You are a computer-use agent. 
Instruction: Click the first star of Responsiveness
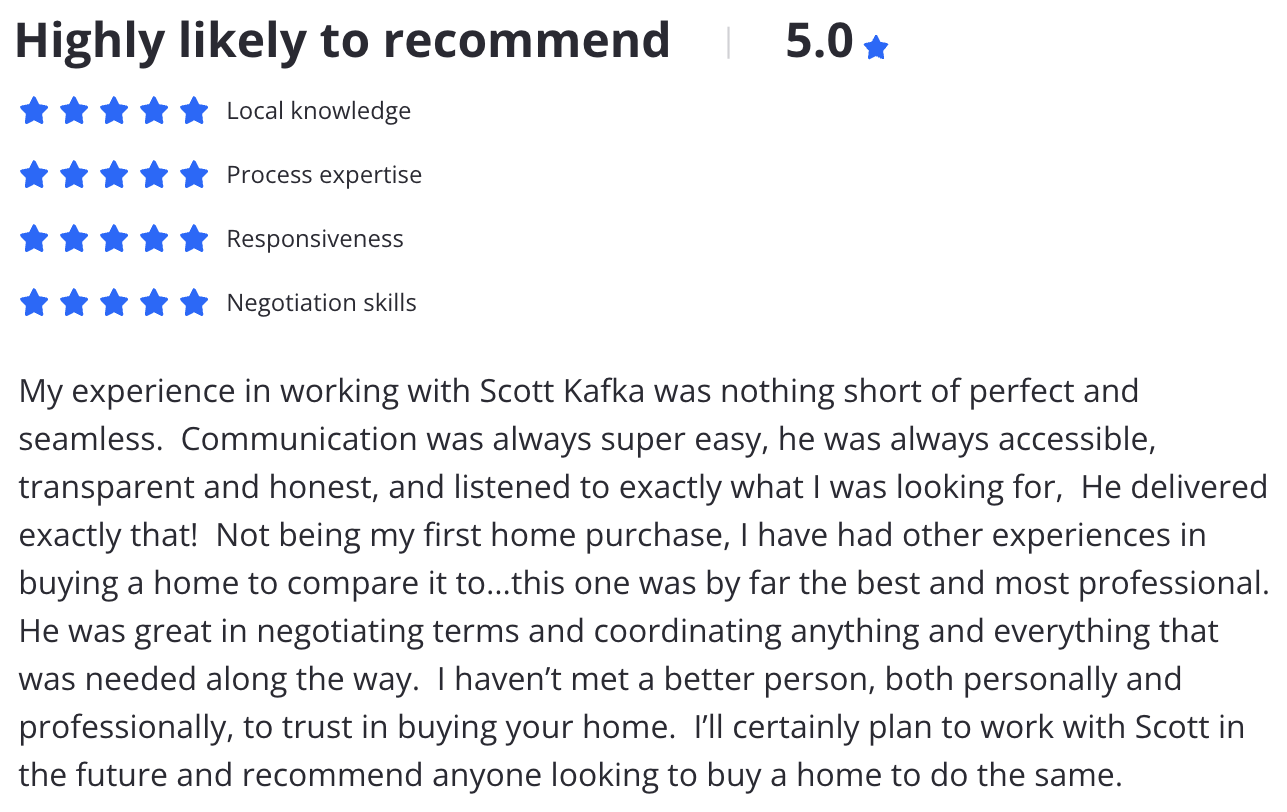coord(34,238)
